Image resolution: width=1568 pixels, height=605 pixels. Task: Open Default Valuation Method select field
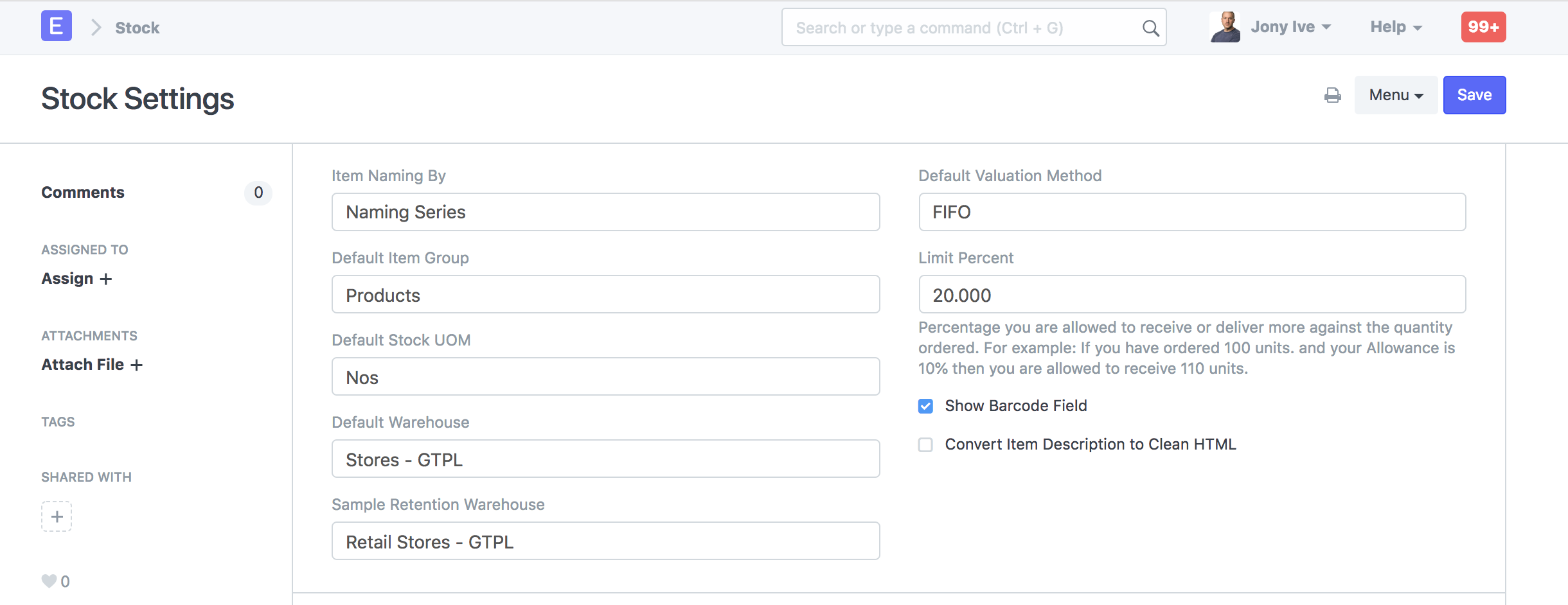[1191, 212]
